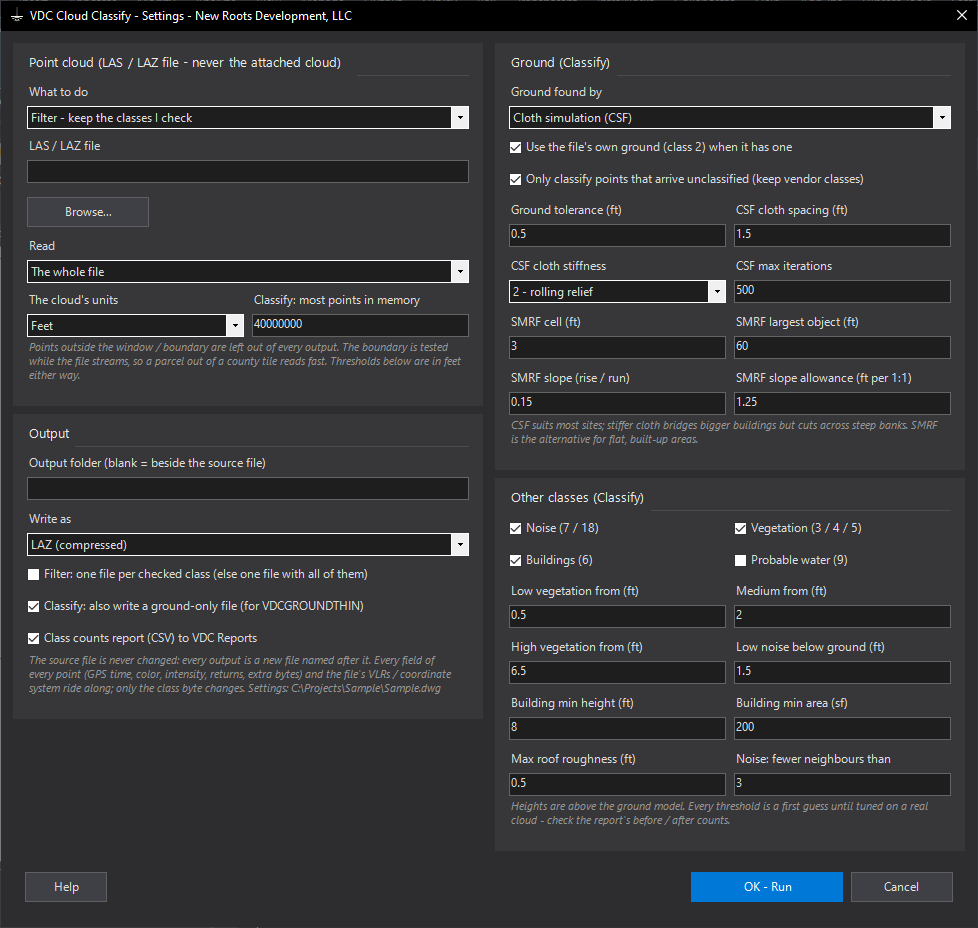
Task: Open the 'What to do' dropdown
Action: [x=248, y=118]
